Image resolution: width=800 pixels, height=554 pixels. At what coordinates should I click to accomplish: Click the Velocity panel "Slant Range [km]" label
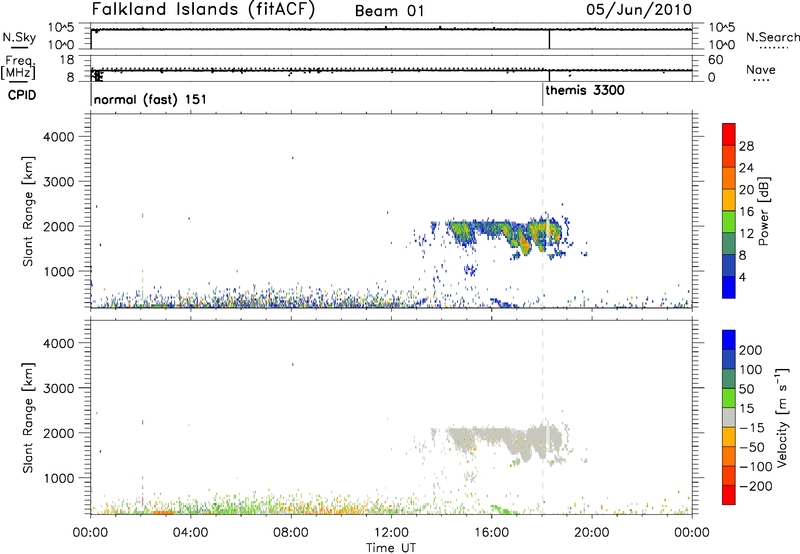(x=28, y=418)
